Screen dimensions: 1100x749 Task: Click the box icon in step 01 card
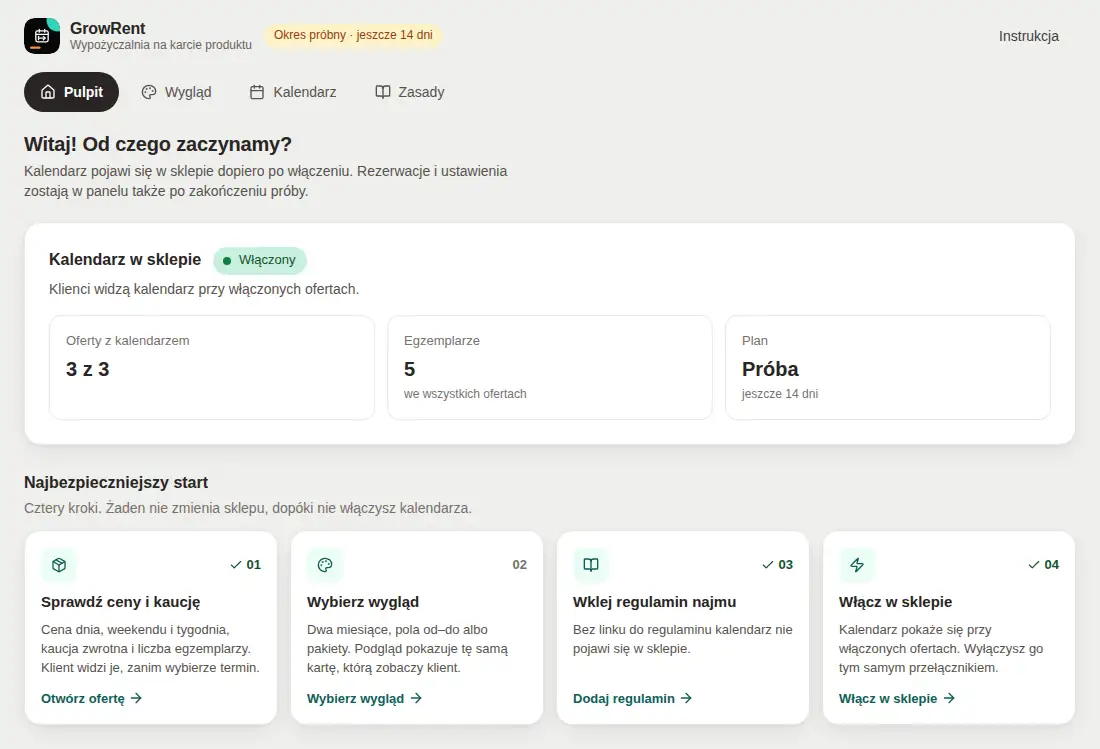point(59,565)
